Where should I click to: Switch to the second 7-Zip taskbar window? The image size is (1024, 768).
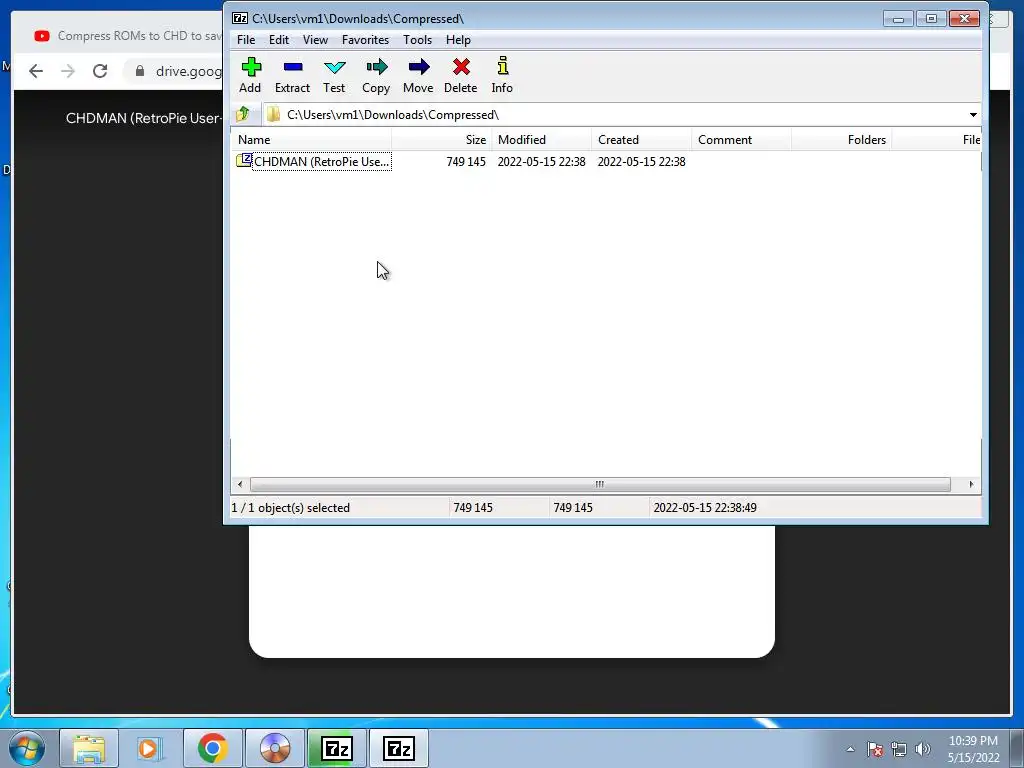coord(399,748)
